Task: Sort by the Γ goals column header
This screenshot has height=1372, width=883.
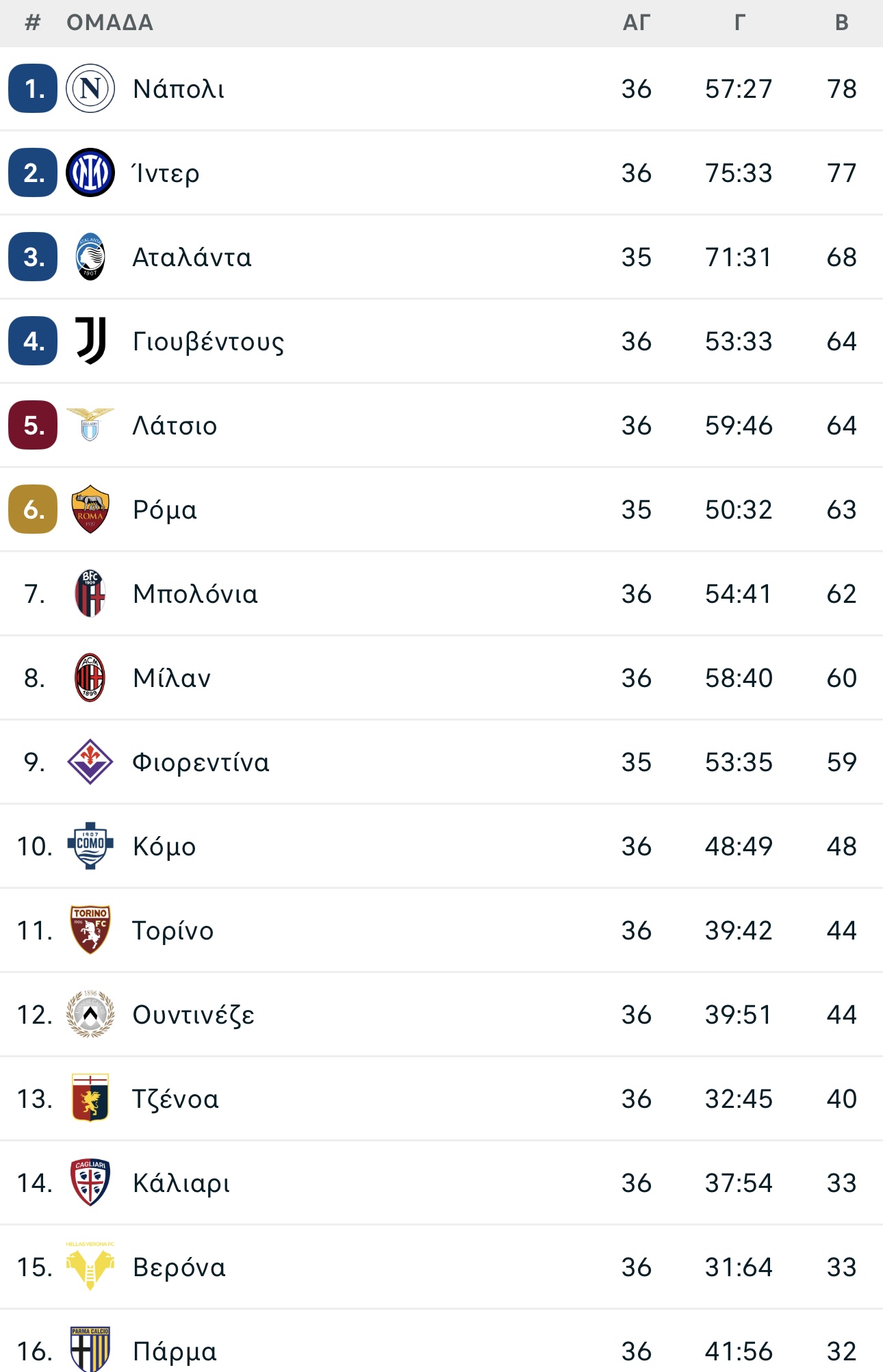Action: (x=739, y=23)
